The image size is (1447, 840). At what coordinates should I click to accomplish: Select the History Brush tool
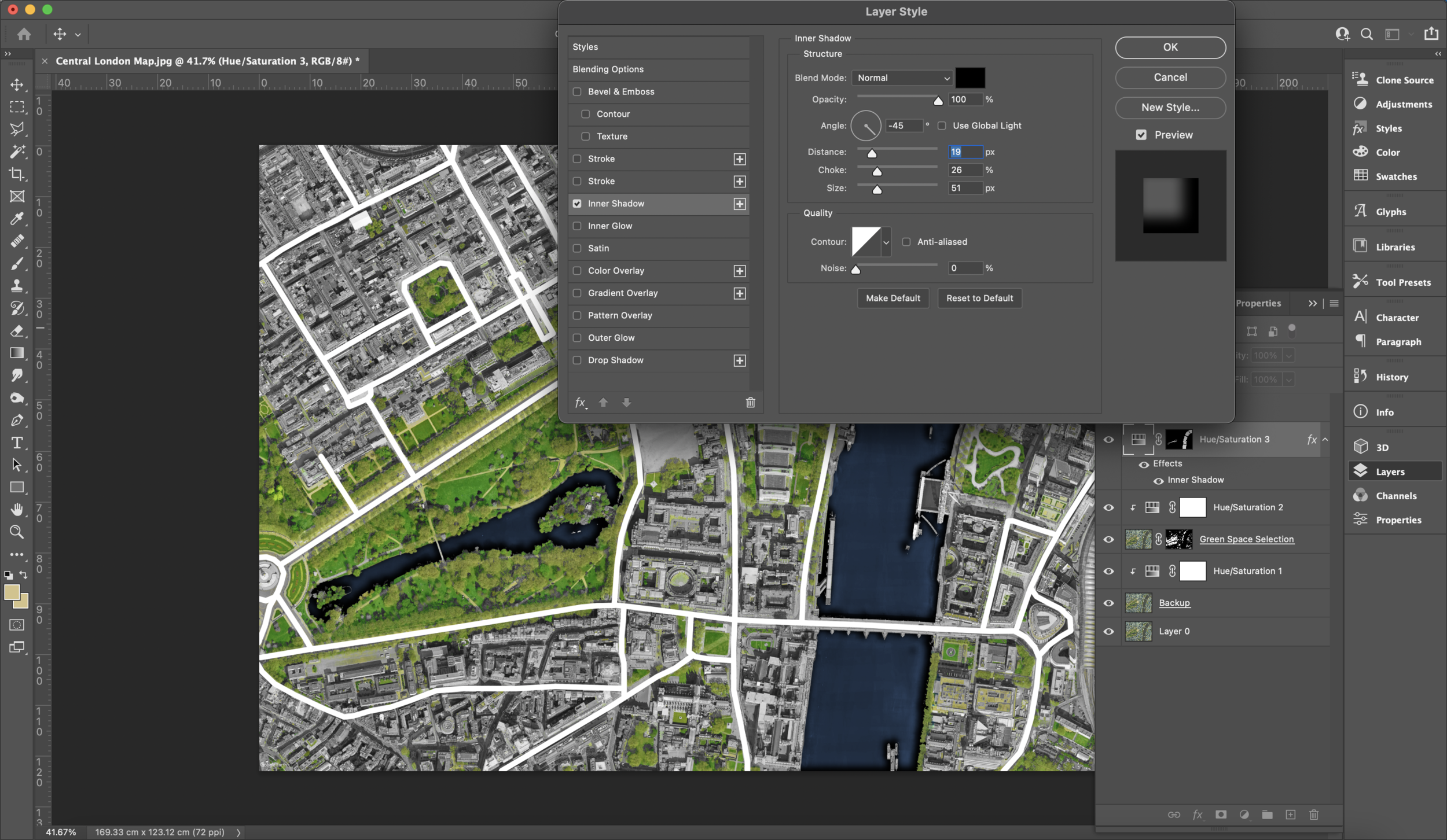pos(17,308)
